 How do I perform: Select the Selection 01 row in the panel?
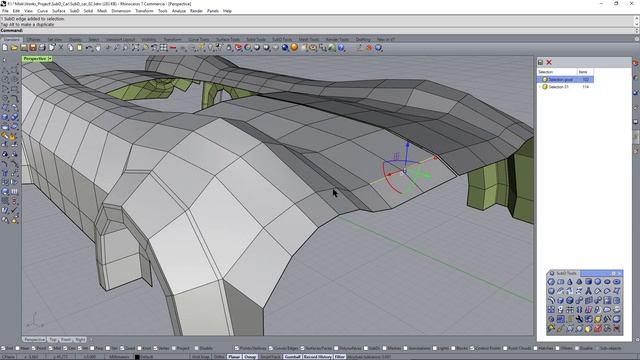[565, 87]
